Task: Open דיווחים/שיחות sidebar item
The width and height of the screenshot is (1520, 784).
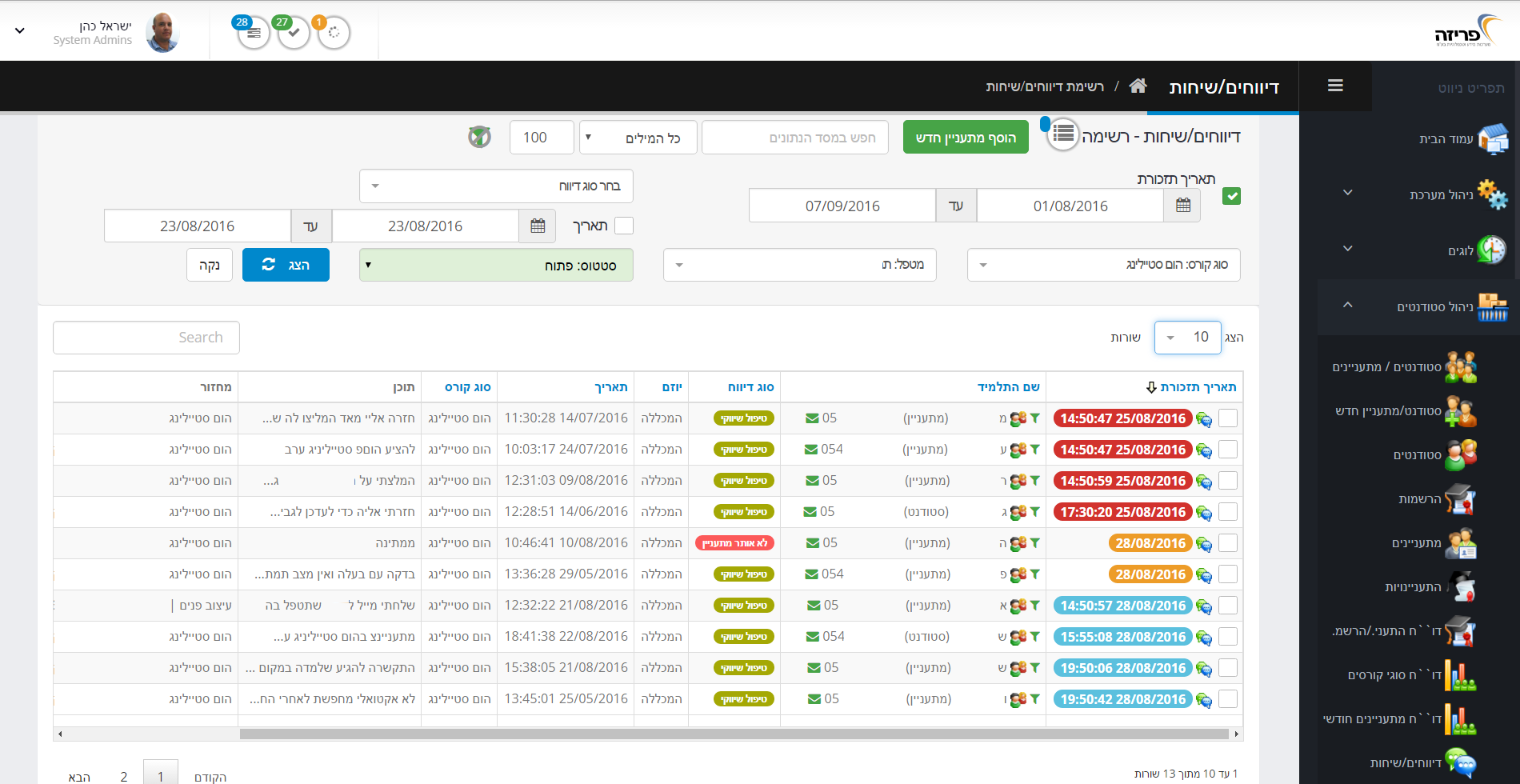Action: point(1424,763)
